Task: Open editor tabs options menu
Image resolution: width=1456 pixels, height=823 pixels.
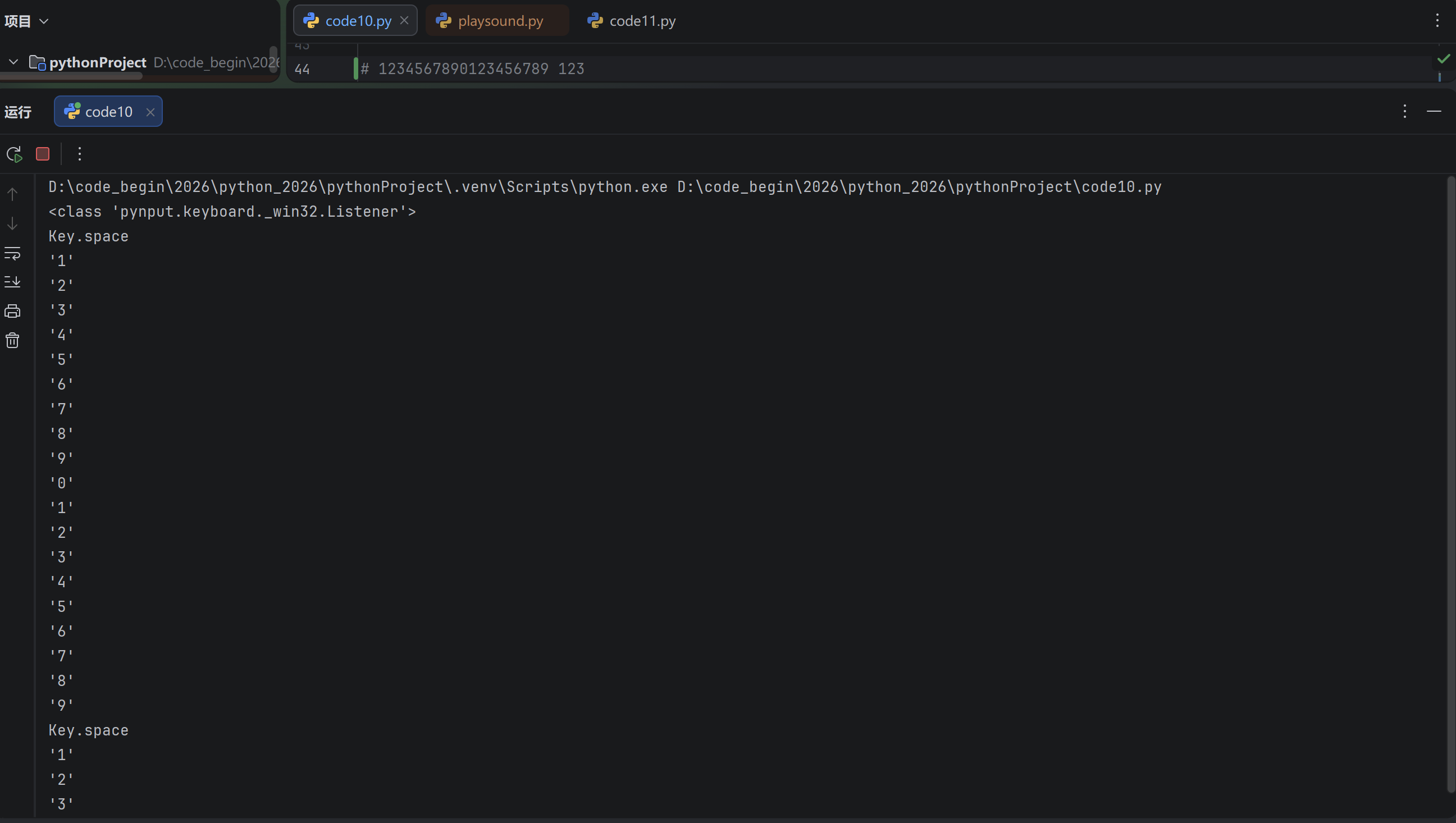Action: (x=1437, y=21)
